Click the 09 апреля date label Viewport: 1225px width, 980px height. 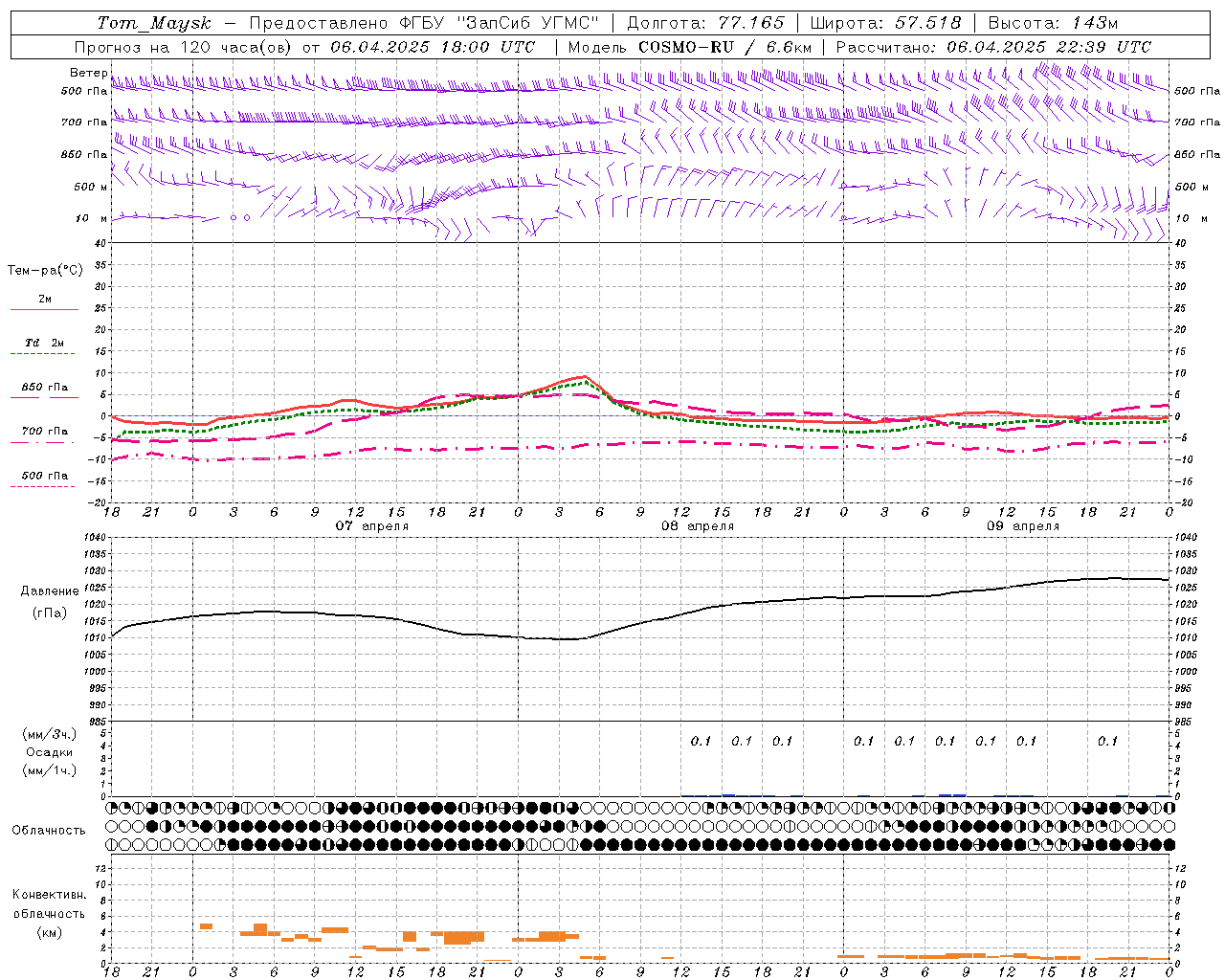pos(1023,526)
